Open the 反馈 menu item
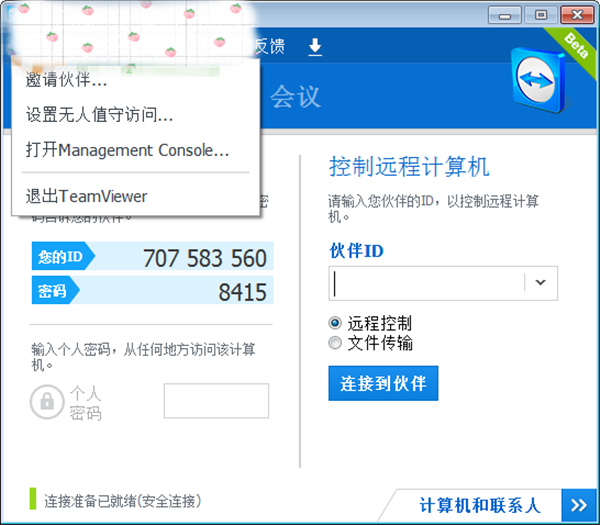 coord(270,47)
